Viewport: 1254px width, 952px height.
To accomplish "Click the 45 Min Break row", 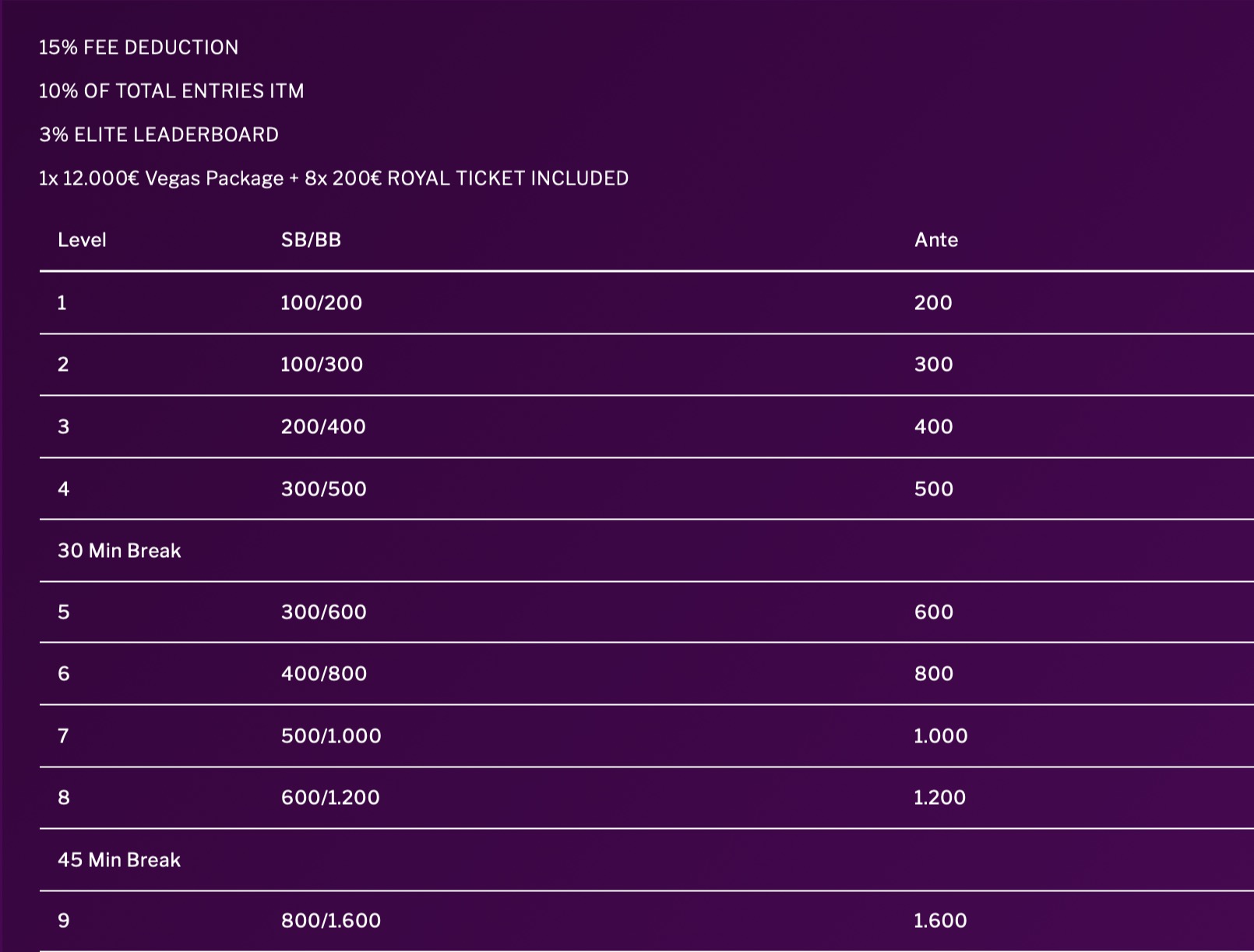I will point(119,860).
